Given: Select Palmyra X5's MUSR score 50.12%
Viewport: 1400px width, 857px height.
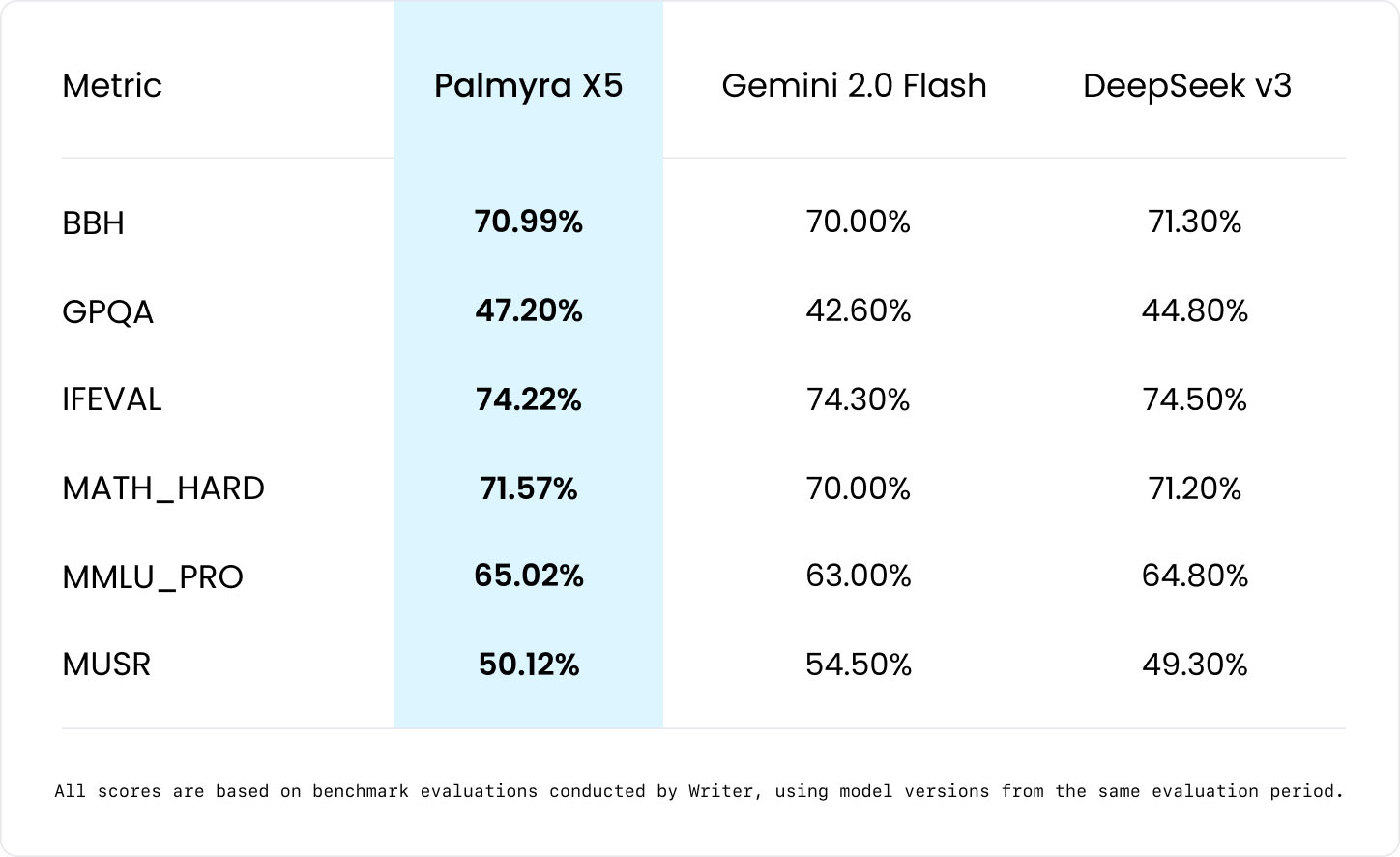Looking at the screenshot, I should 528,665.
